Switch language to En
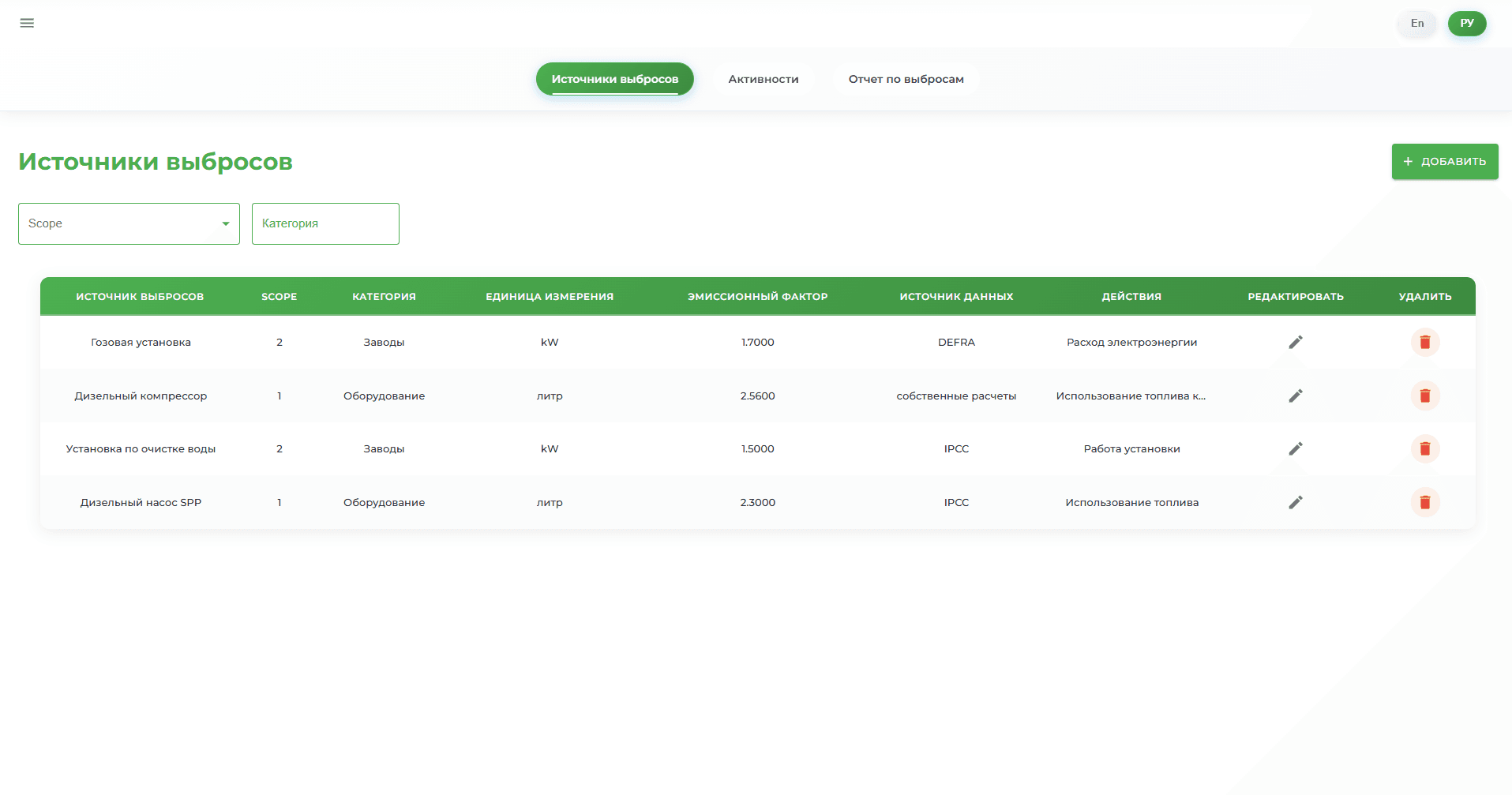 click(x=1416, y=23)
